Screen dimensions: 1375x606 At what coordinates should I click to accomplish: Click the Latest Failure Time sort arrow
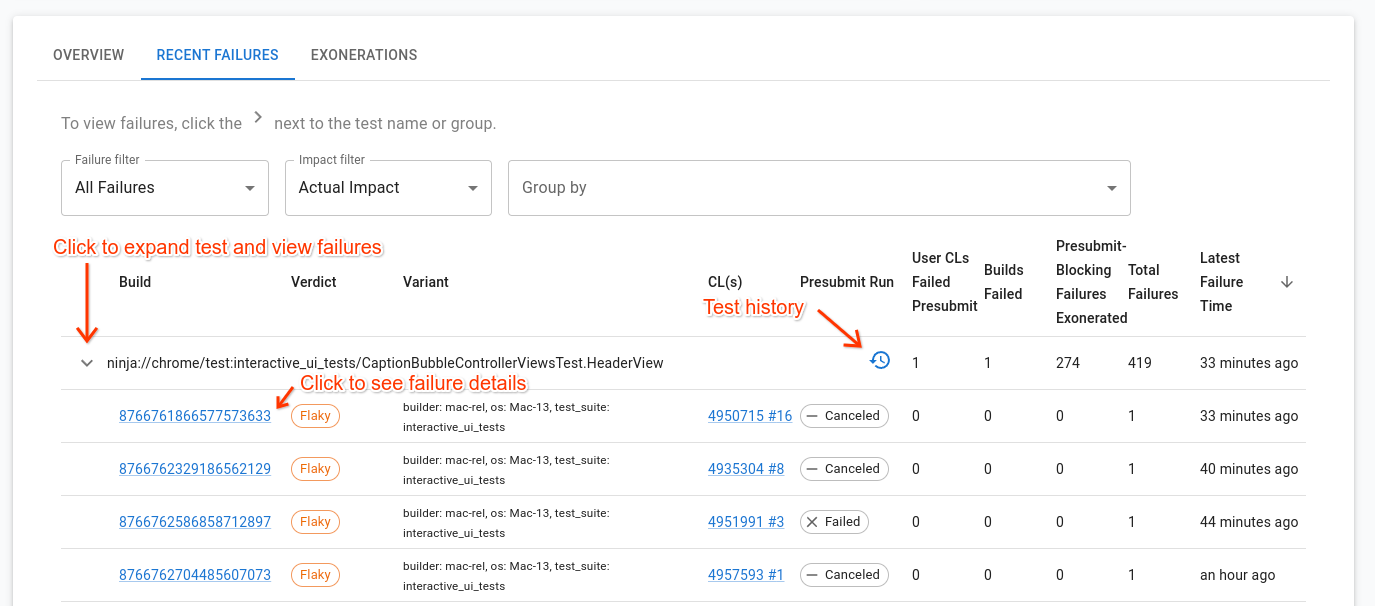(1287, 283)
